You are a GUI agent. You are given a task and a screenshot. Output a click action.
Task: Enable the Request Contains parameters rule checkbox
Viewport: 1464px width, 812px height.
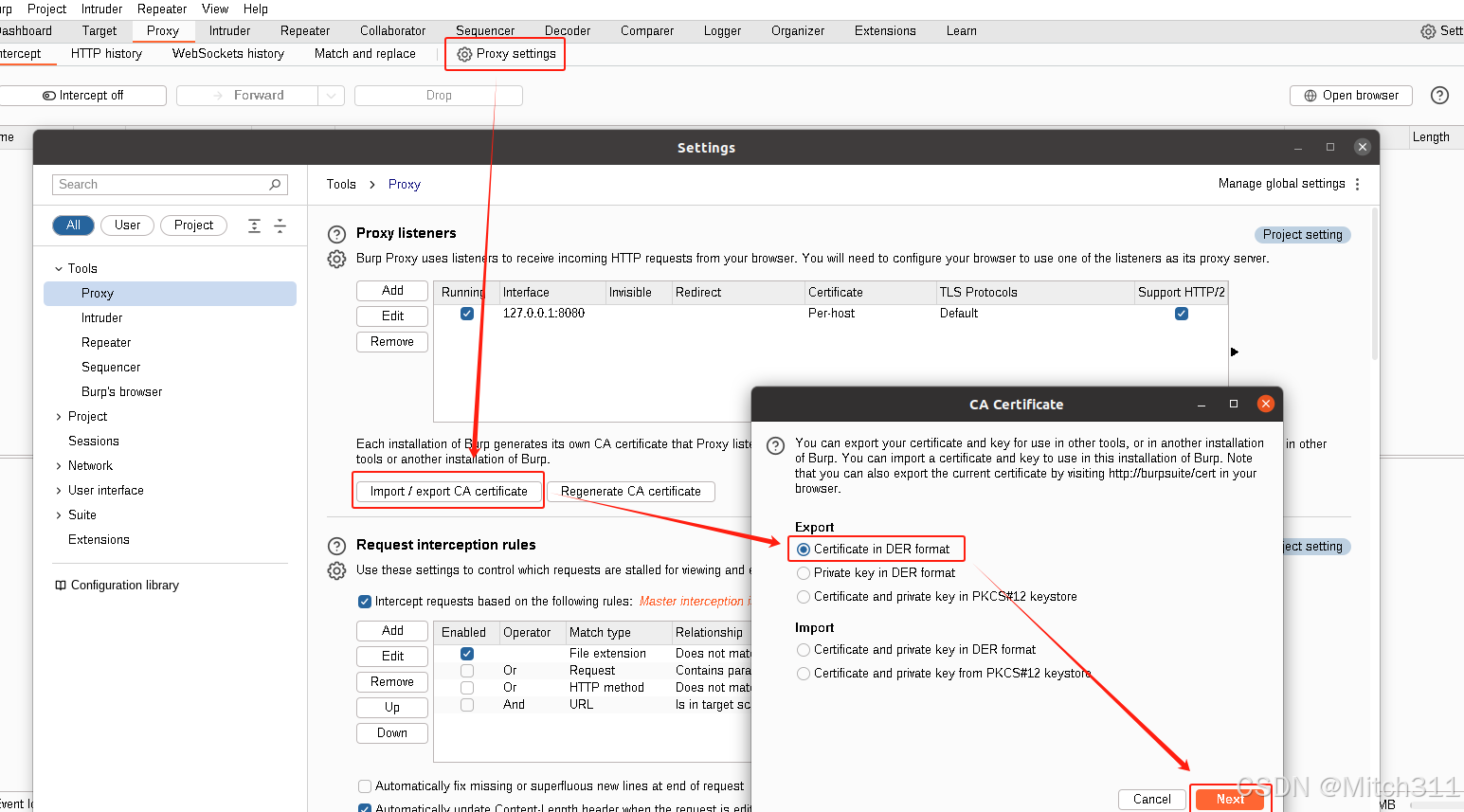pos(467,671)
